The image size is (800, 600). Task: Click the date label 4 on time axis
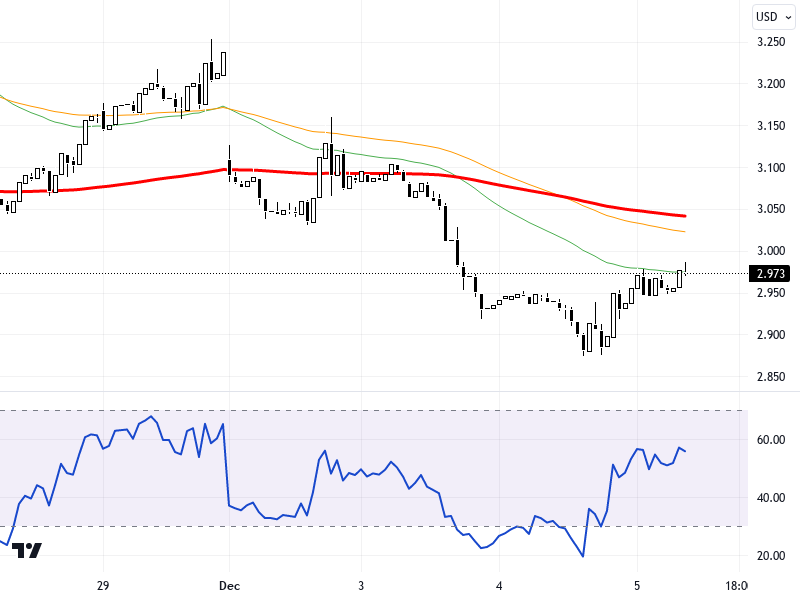(x=499, y=585)
